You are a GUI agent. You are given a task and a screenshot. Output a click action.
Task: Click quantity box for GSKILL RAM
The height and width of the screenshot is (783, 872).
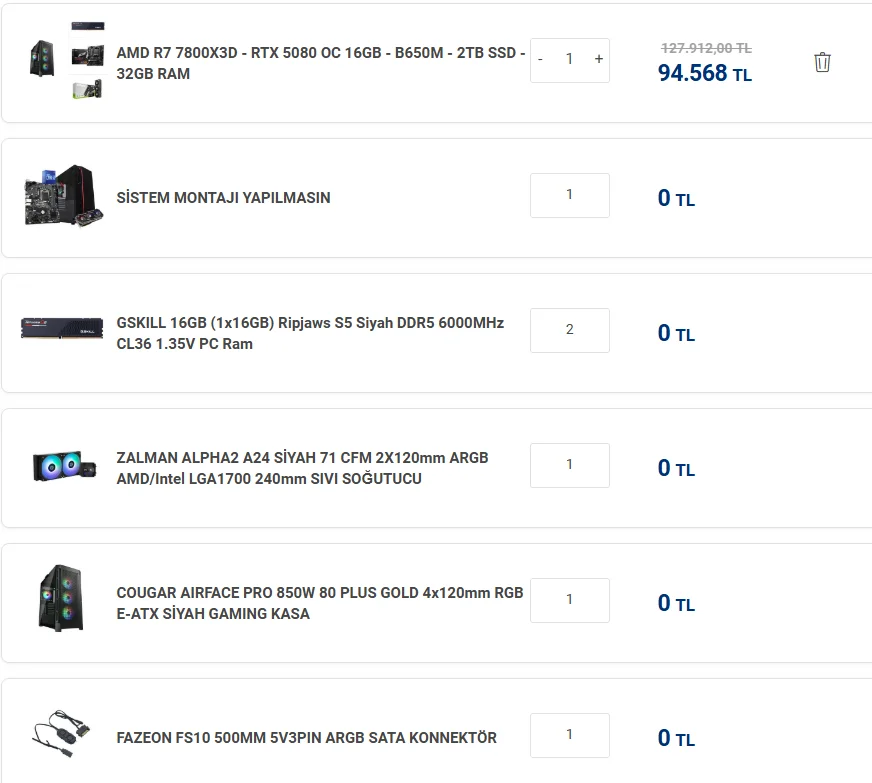point(569,330)
